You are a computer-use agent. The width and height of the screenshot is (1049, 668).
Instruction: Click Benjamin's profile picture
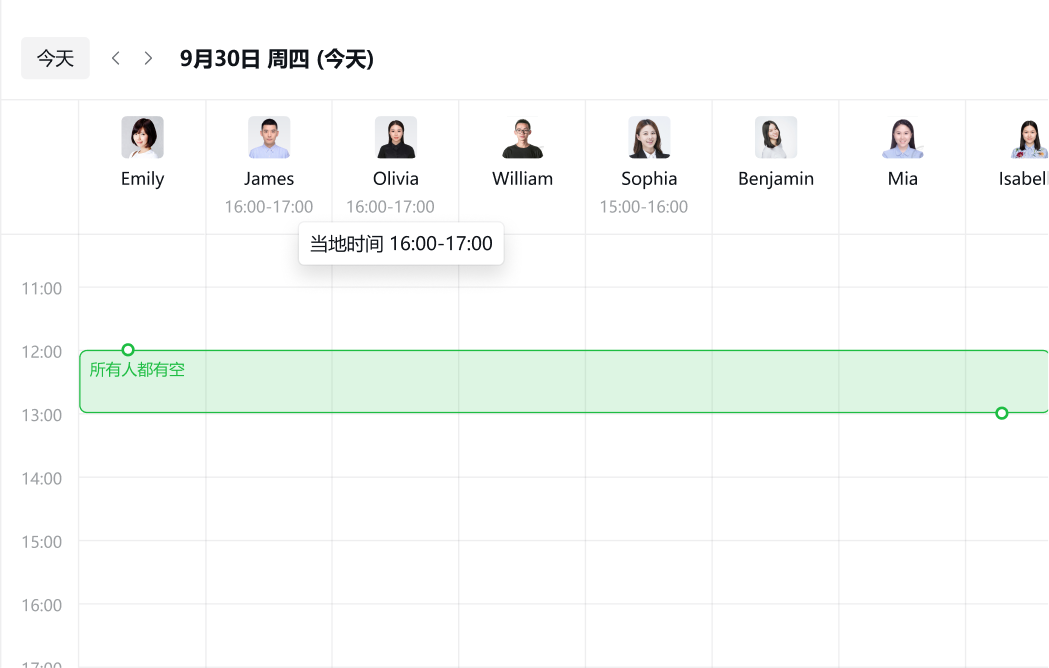(776, 137)
